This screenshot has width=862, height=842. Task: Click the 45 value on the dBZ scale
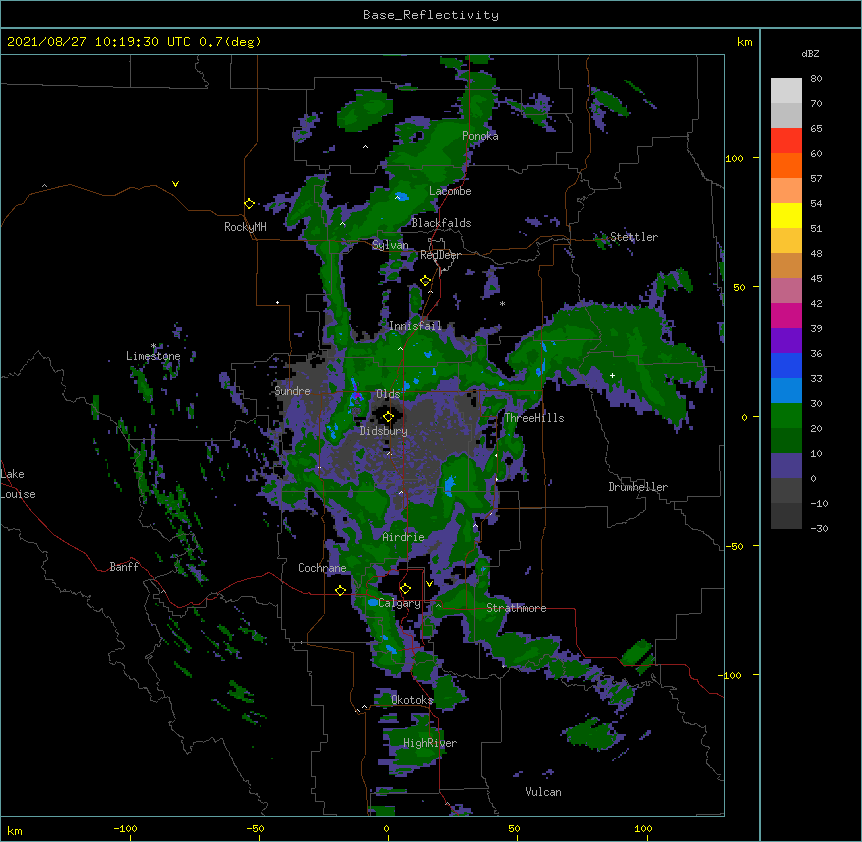tap(816, 279)
